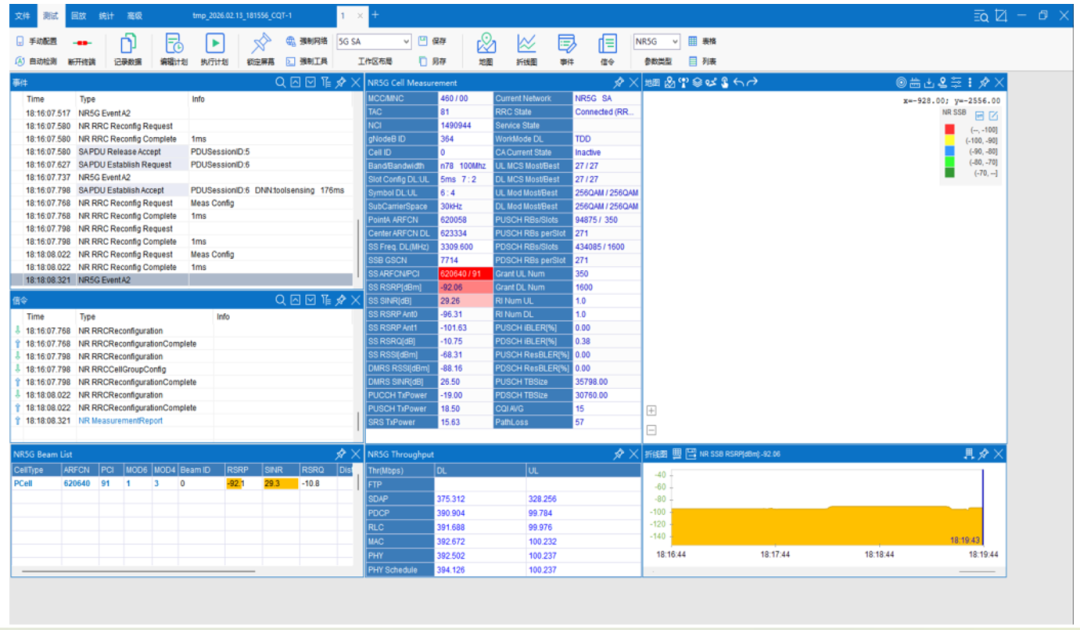Click 自动检测 auto detect
Viewport: 1080px width, 630px height.
click(36, 61)
